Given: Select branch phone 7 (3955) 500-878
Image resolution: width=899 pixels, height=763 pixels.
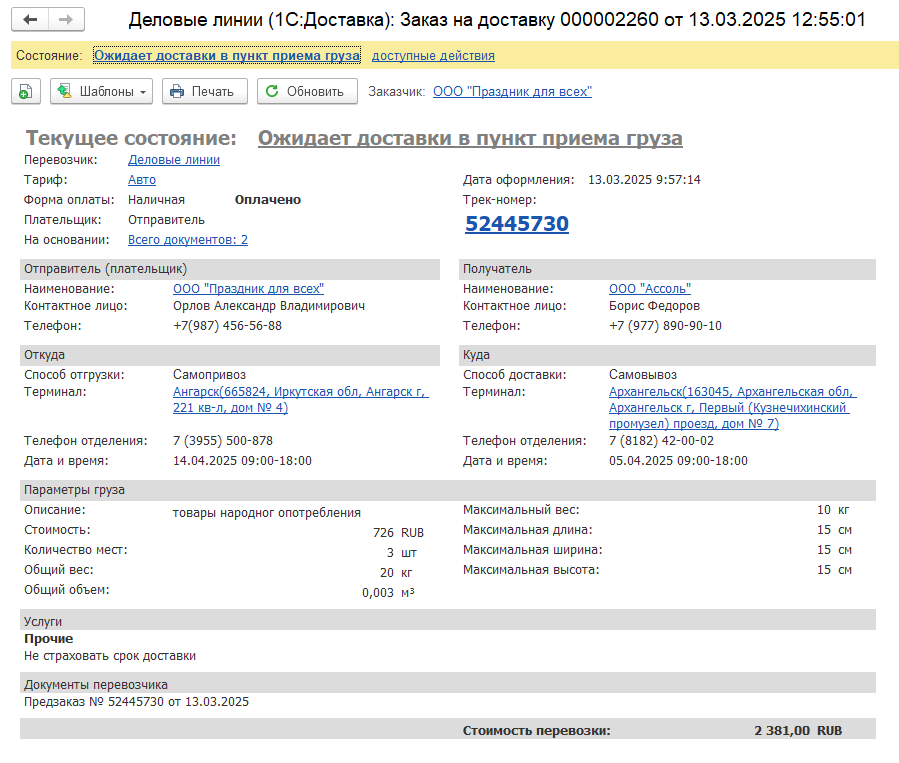Looking at the screenshot, I should tap(223, 441).
